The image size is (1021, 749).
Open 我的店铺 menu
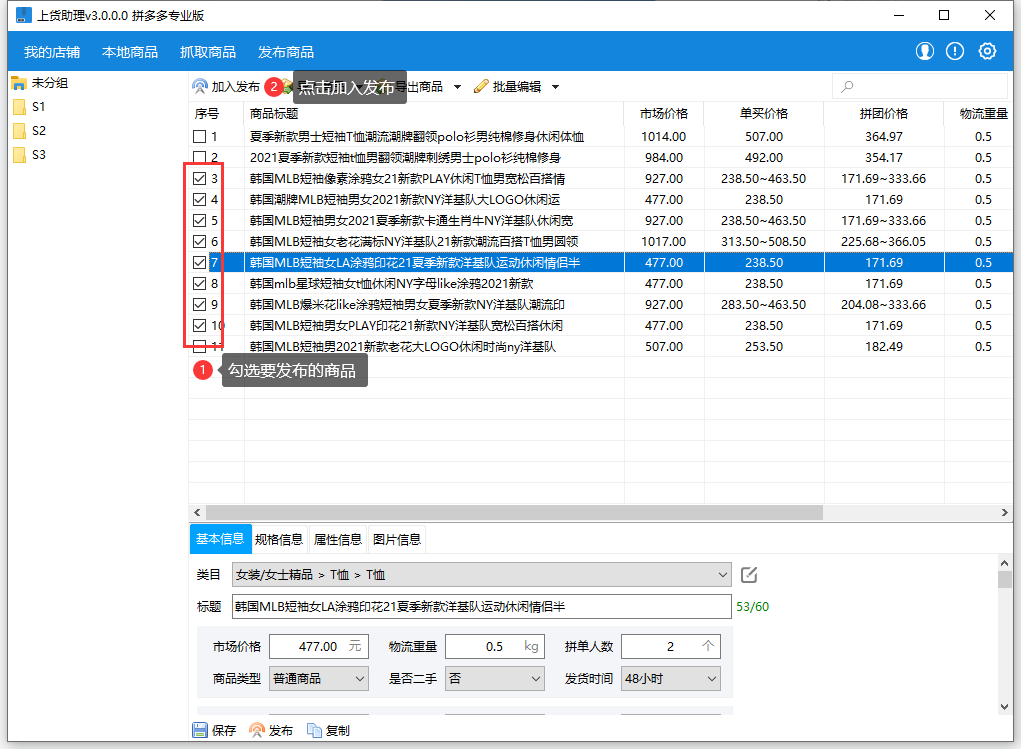(52, 52)
